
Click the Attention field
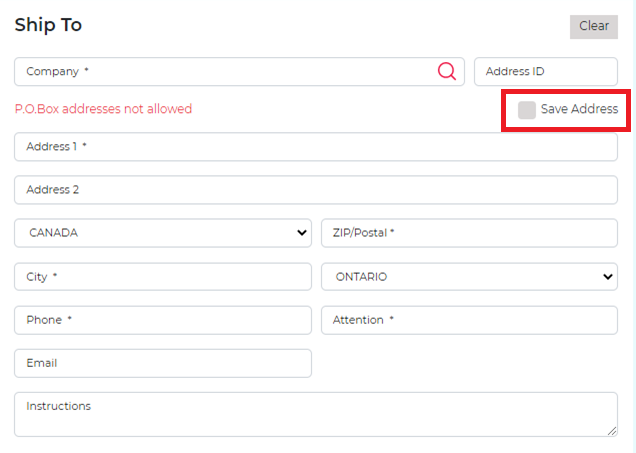pos(469,320)
